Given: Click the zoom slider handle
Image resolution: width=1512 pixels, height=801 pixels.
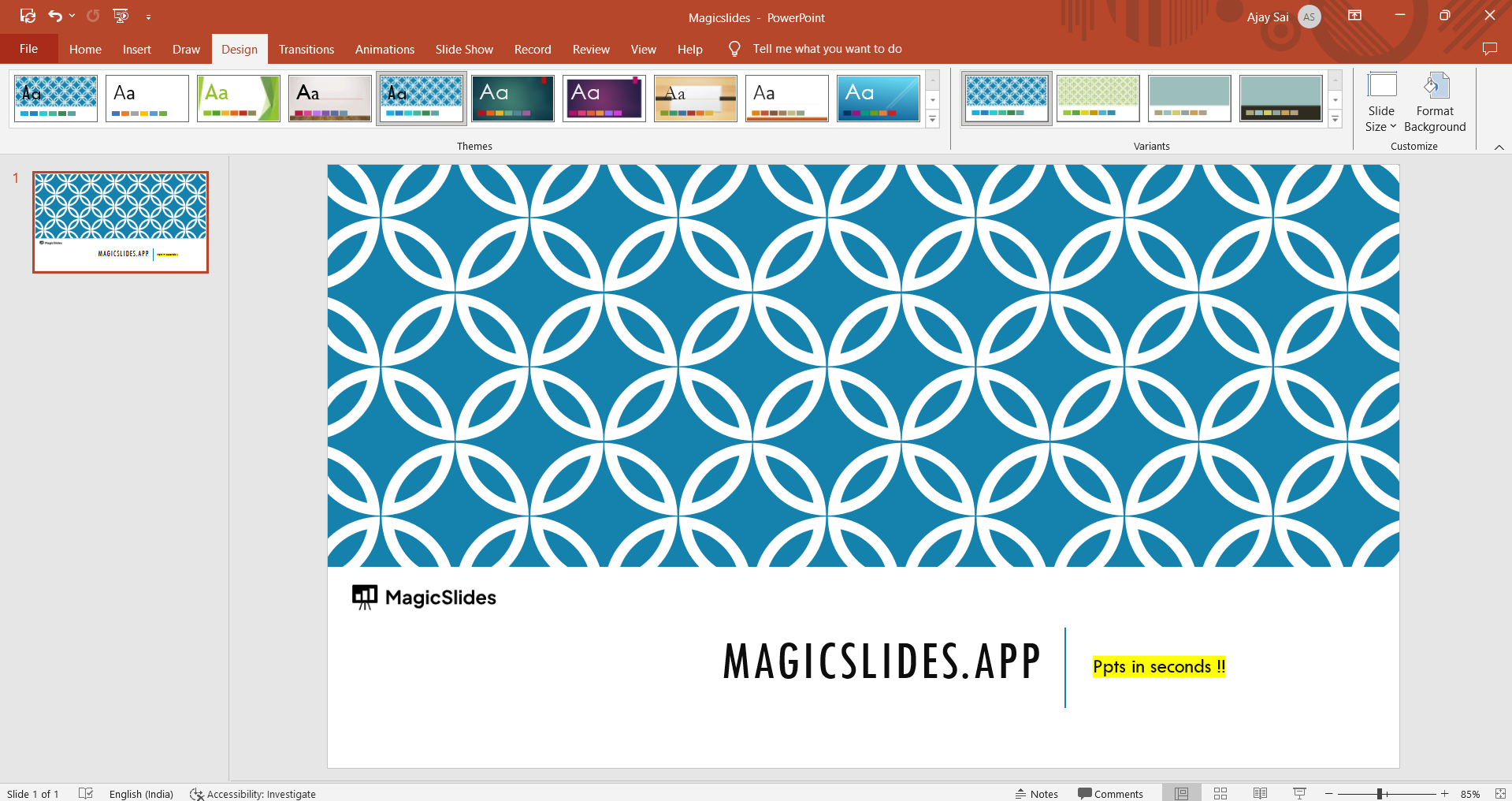Looking at the screenshot, I should 1380,794.
